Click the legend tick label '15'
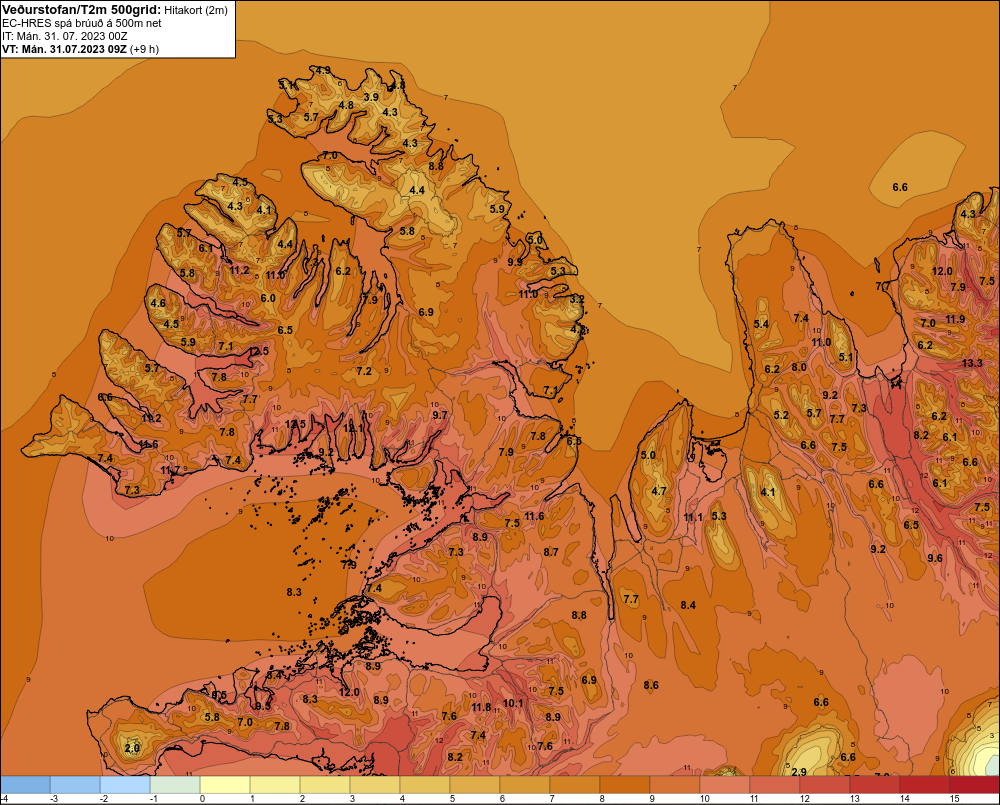The image size is (1000, 805). [x=955, y=799]
